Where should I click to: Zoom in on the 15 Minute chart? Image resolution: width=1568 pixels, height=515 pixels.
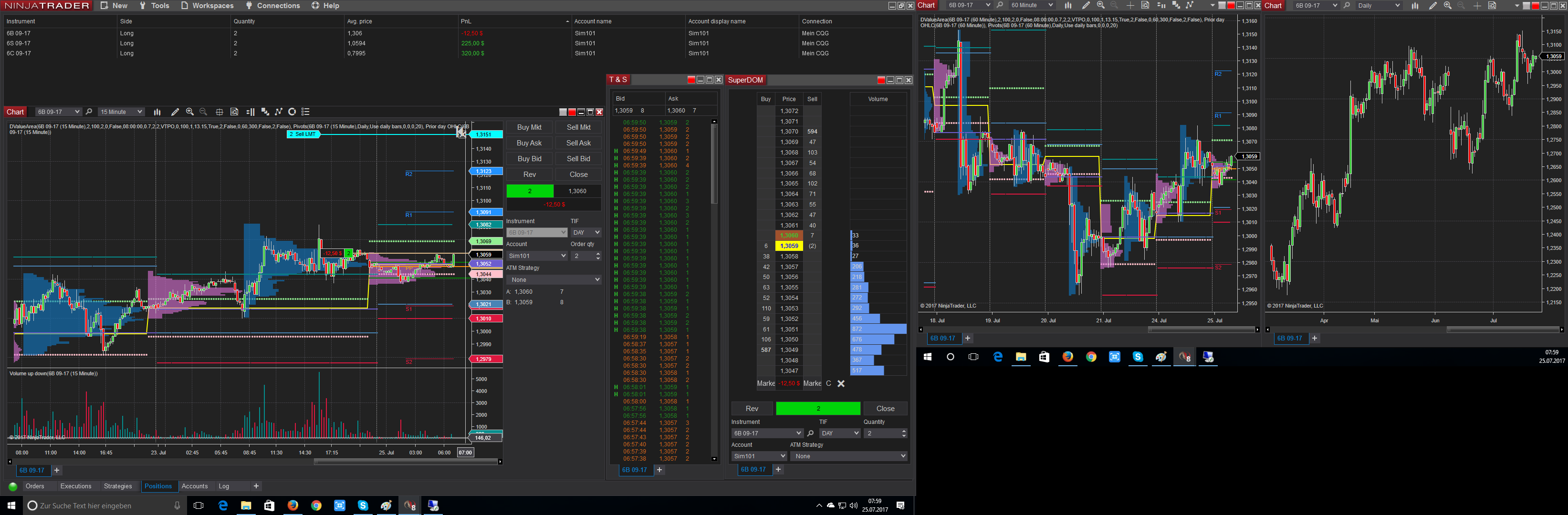click(x=190, y=112)
